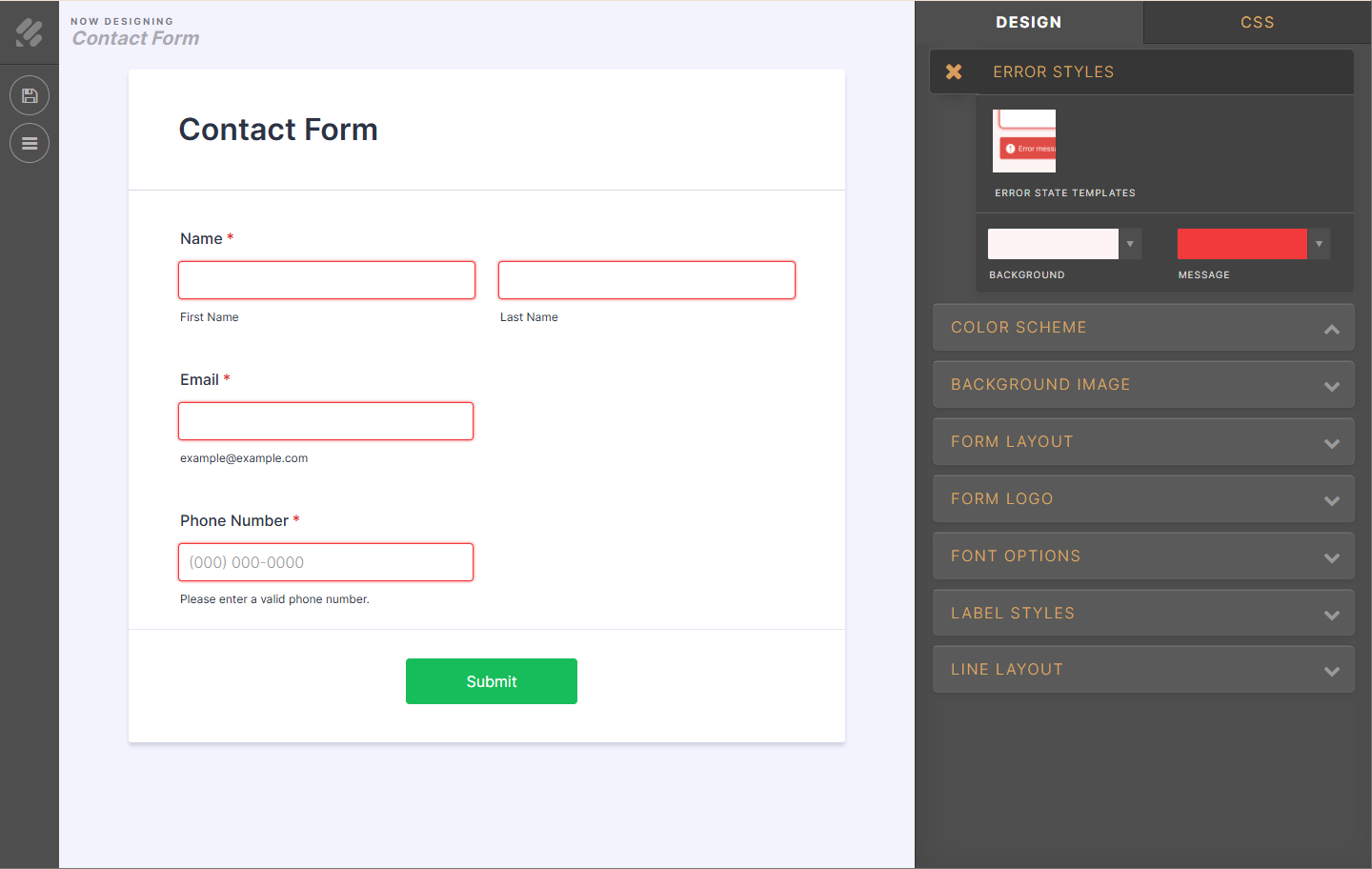Open the error Background color dropdown arrow
Viewport: 1372px width, 869px height.
[1130, 244]
